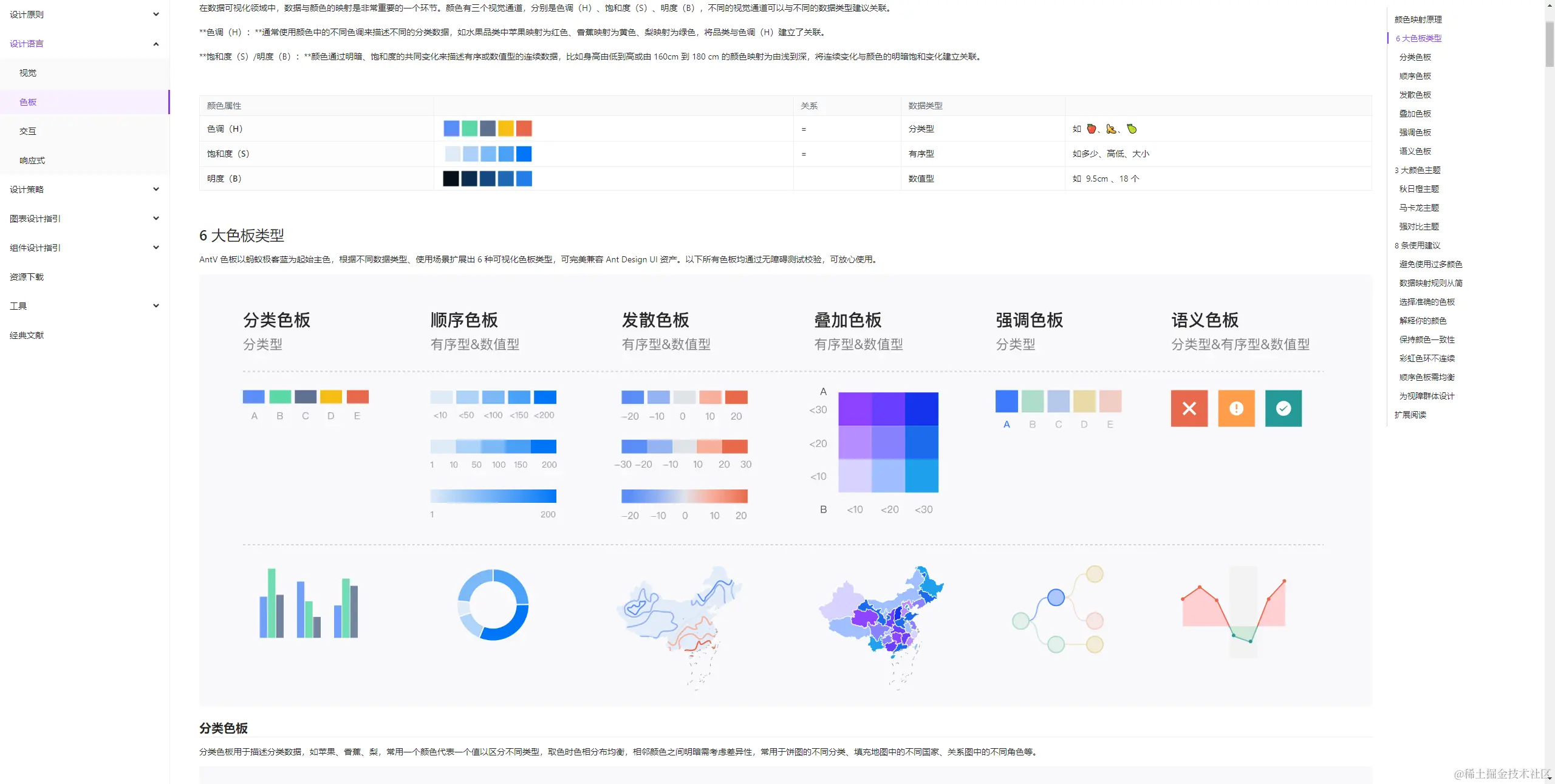Open 资源下载 in the sidebar
The width and height of the screenshot is (1555, 784).
point(27,277)
